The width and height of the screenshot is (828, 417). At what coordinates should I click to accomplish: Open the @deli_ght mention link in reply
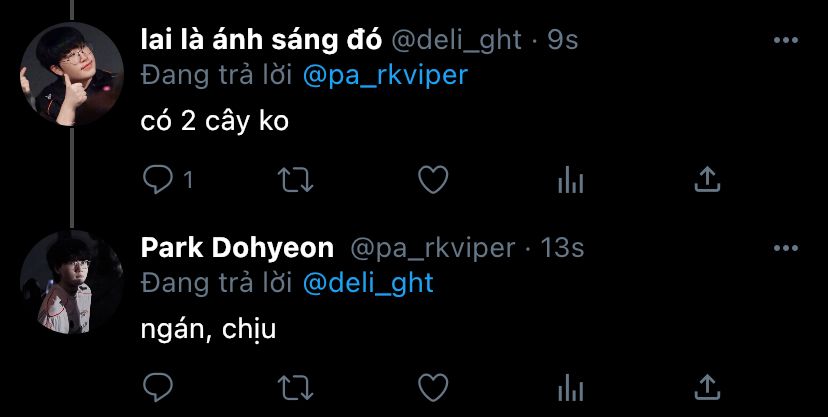click(x=368, y=283)
